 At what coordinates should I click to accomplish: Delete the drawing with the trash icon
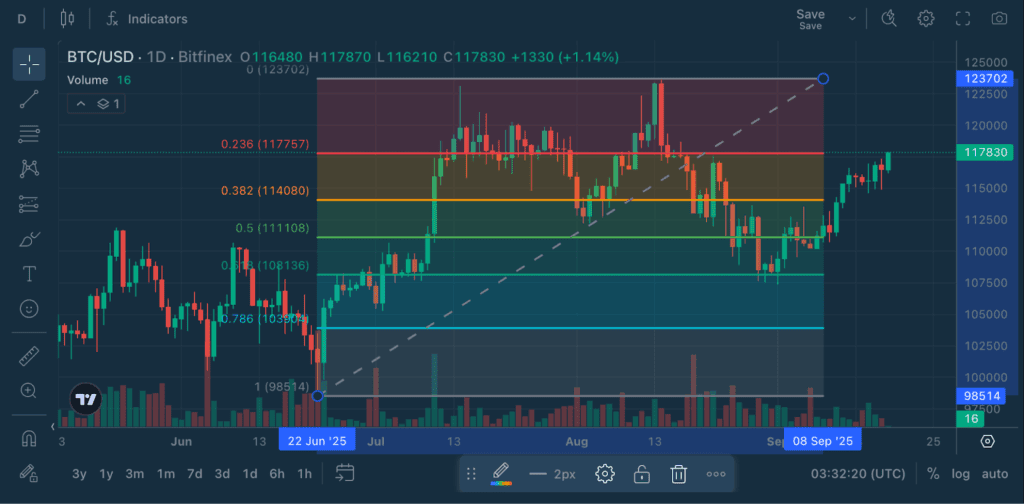(x=678, y=474)
